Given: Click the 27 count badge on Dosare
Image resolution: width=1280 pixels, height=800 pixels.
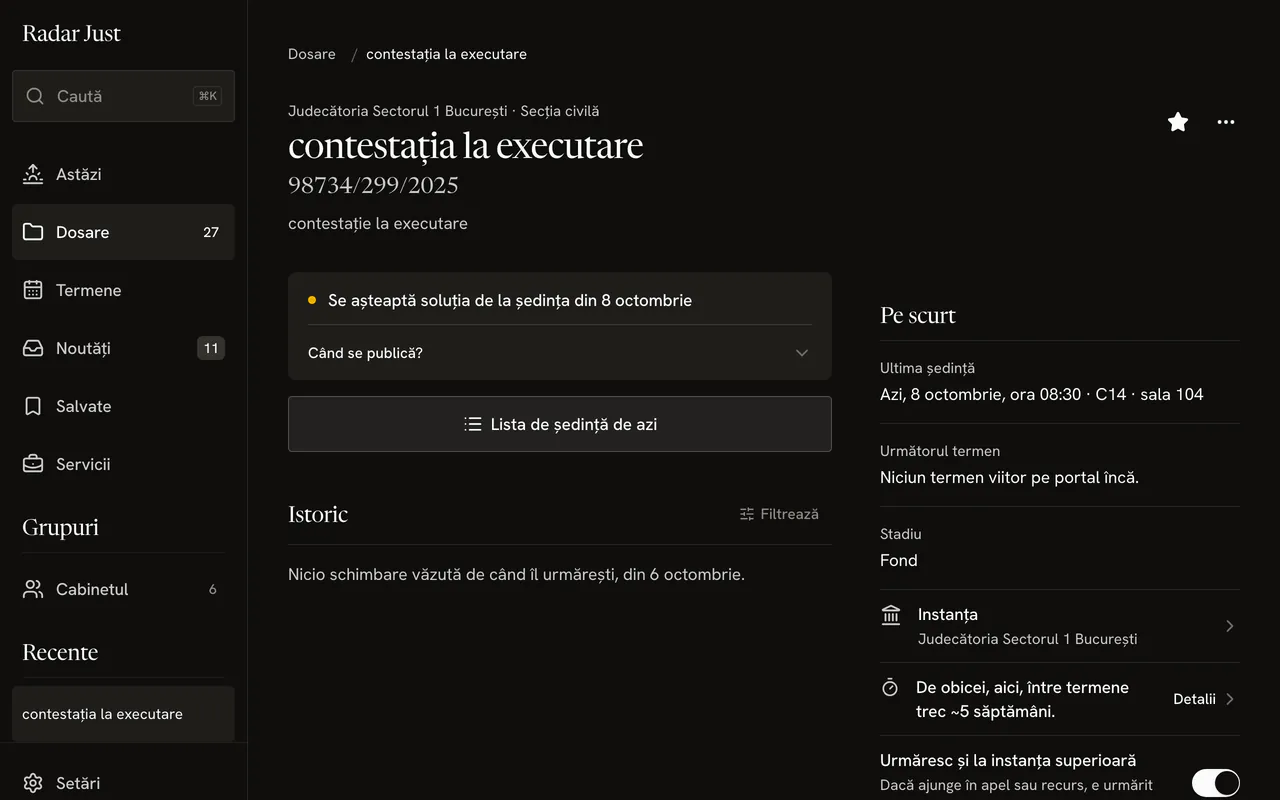Looking at the screenshot, I should point(211,232).
